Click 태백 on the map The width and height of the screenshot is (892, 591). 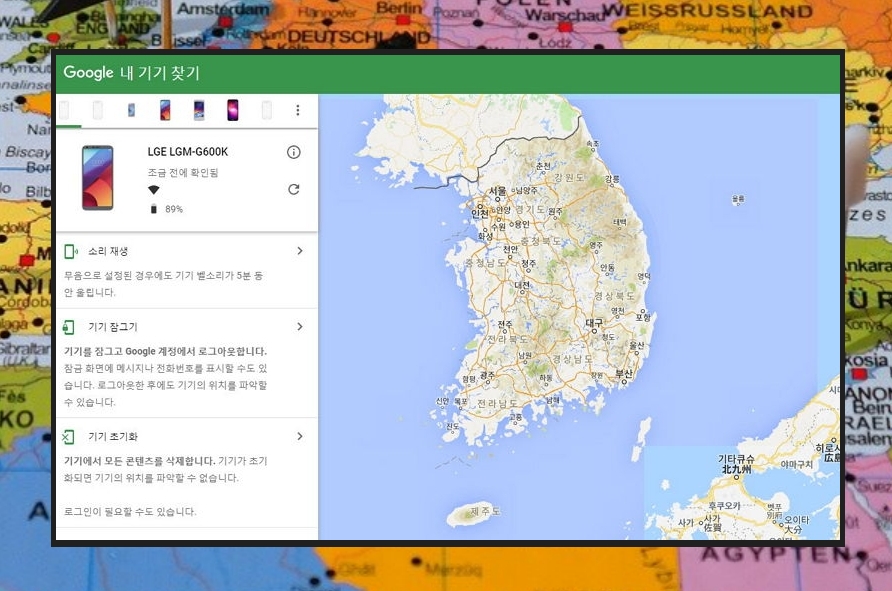pos(620,222)
